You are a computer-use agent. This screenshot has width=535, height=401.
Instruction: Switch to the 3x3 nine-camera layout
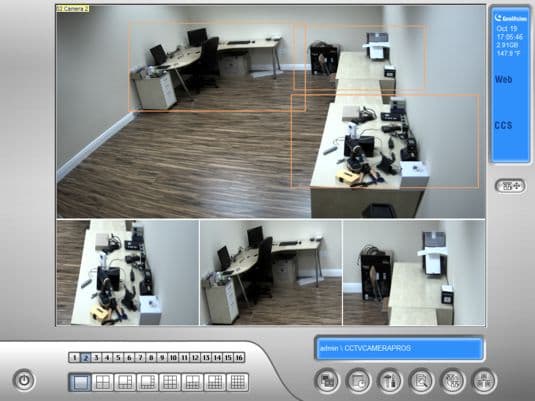click(170, 382)
